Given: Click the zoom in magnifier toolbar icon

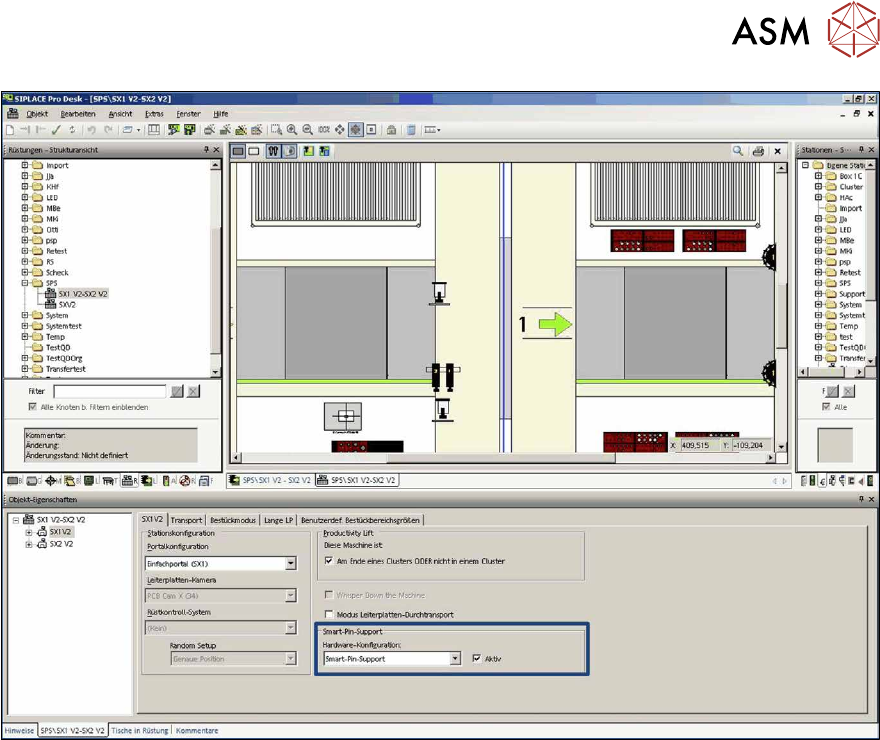Looking at the screenshot, I should pos(291,130).
